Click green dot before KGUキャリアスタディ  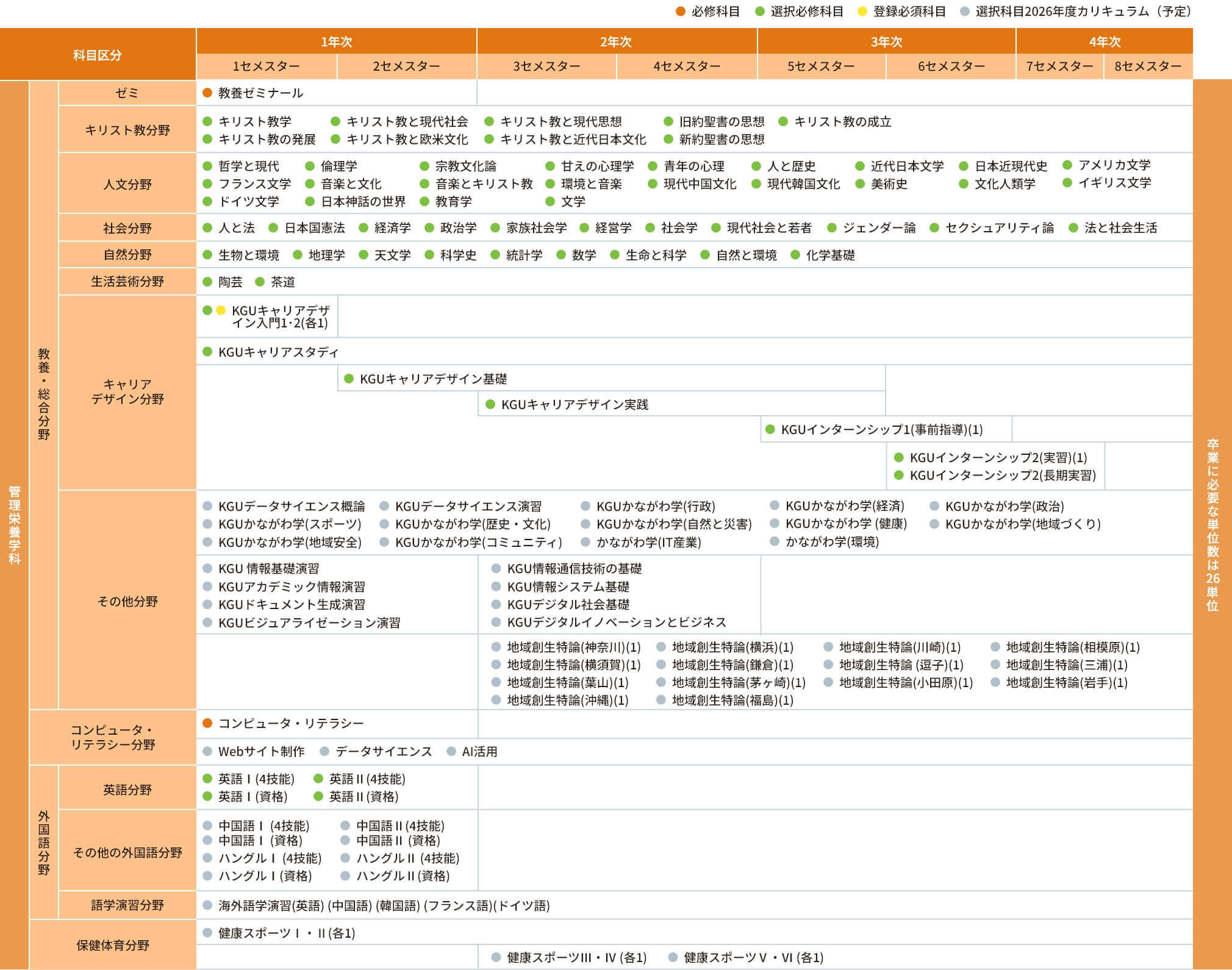point(207,352)
